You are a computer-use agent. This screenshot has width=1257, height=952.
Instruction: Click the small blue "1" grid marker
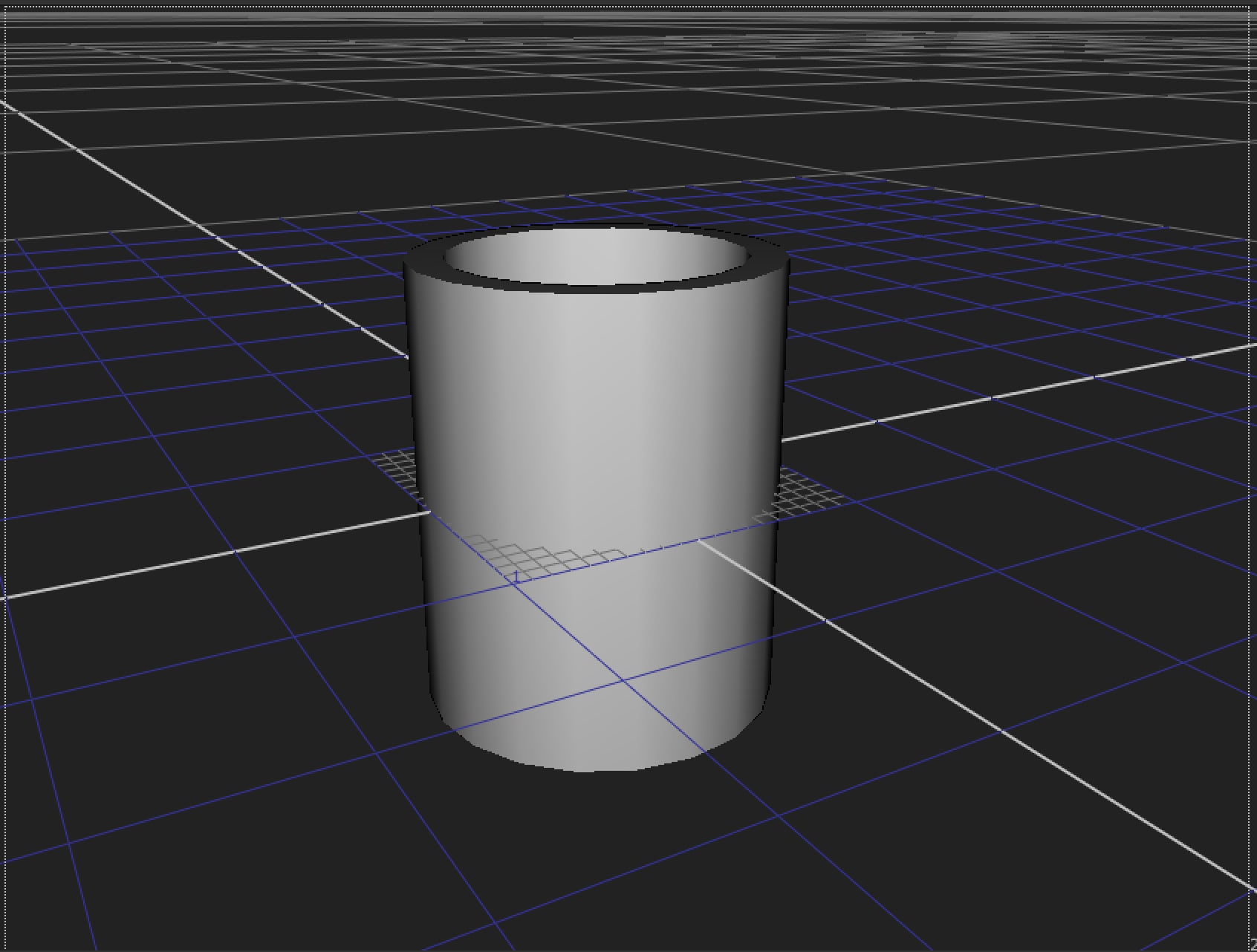[516, 576]
